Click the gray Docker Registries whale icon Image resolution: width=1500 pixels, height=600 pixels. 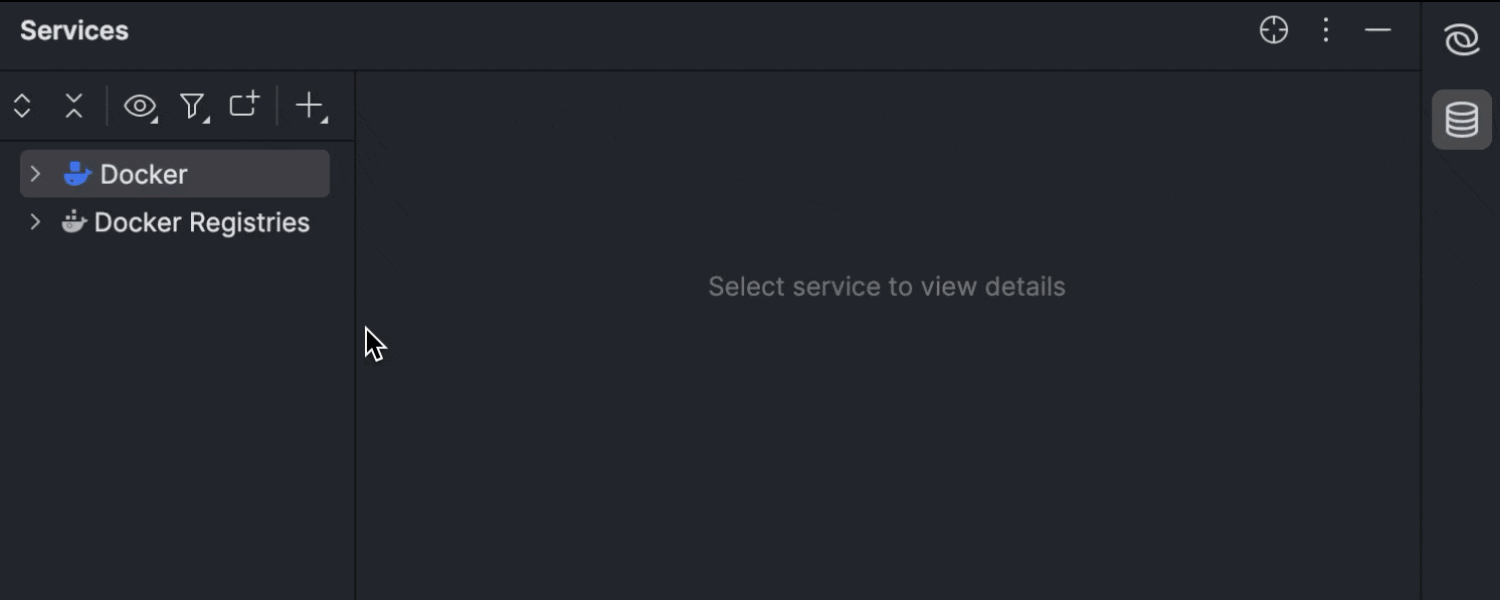point(74,222)
